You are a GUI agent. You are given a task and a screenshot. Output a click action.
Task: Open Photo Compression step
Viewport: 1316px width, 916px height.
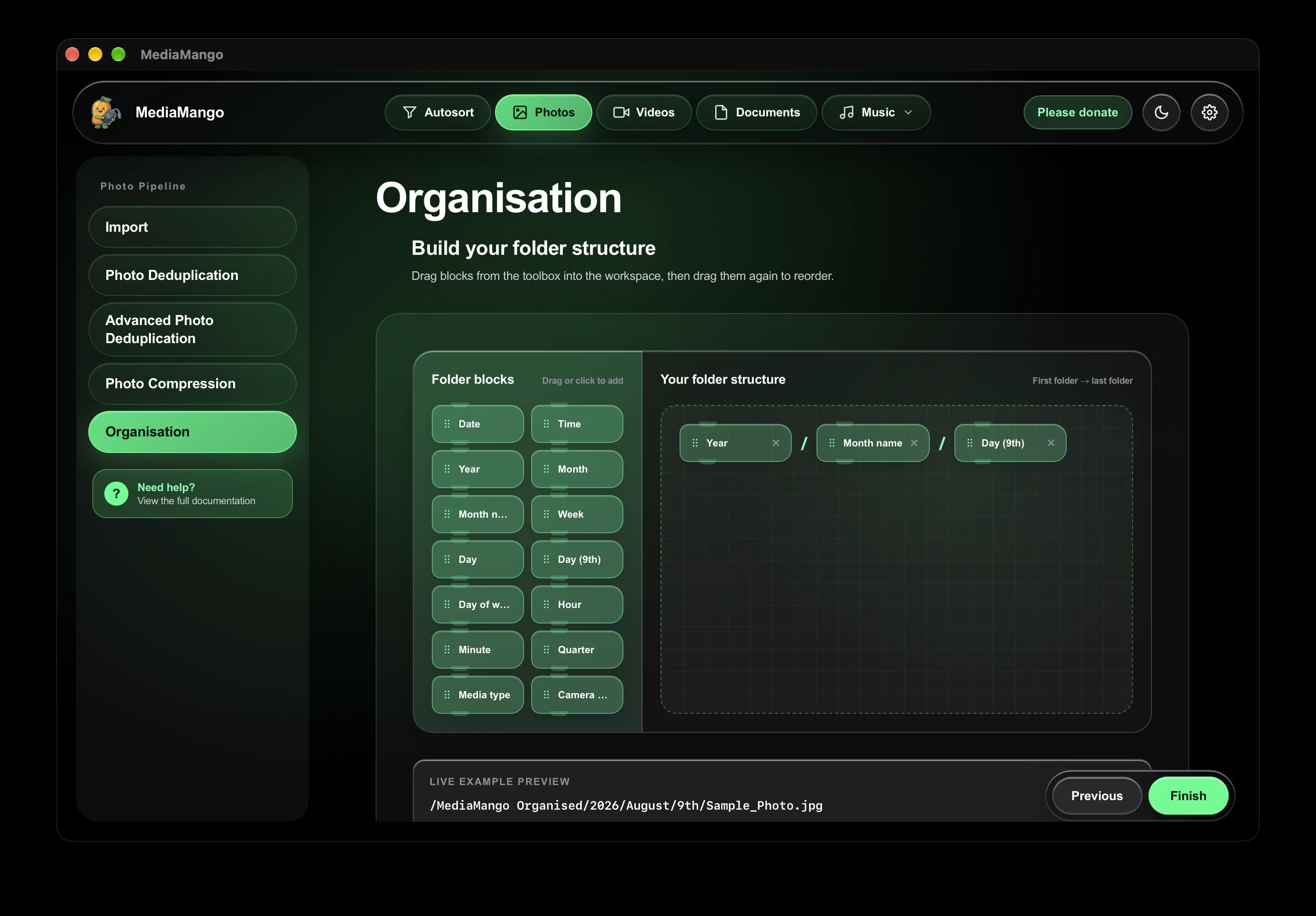tap(192, 383)
